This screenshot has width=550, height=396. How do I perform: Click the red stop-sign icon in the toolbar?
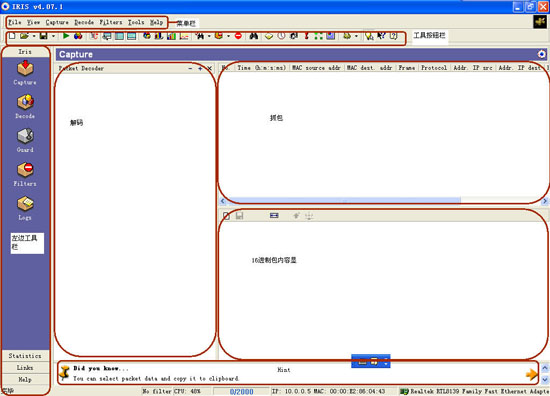coord(238,36)
